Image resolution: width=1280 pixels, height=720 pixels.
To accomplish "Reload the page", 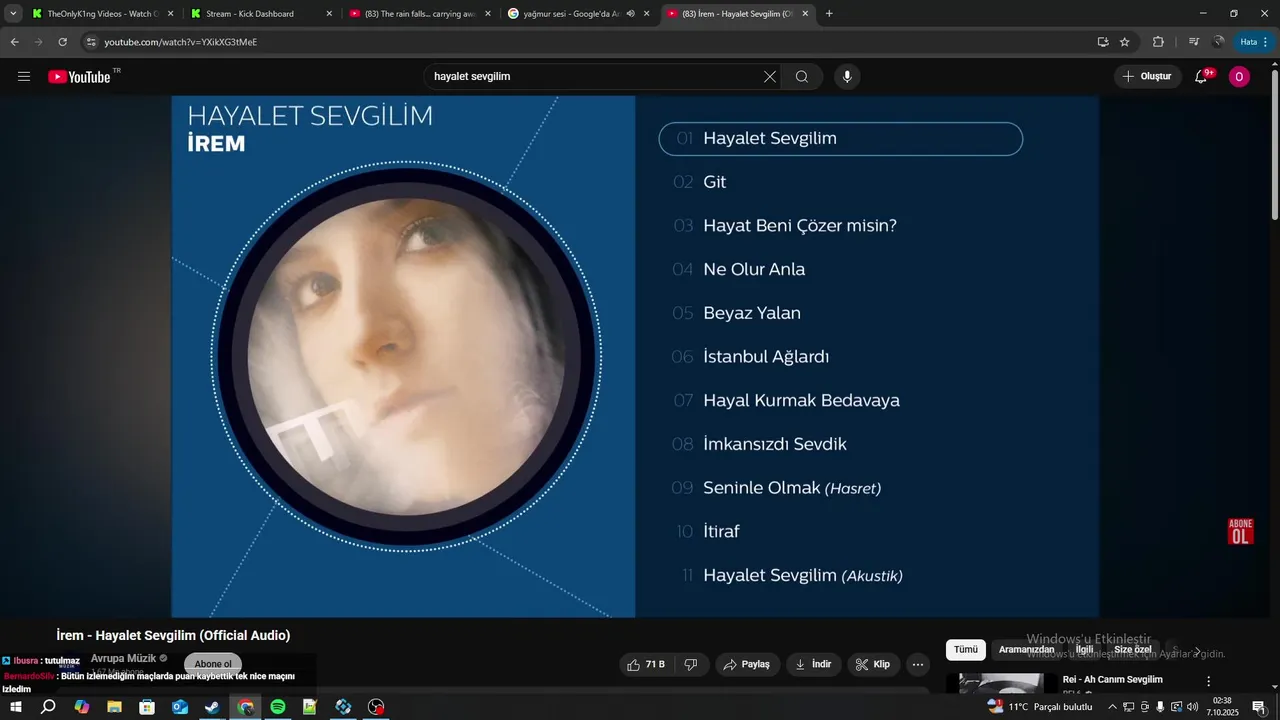I will coord(62,42).
